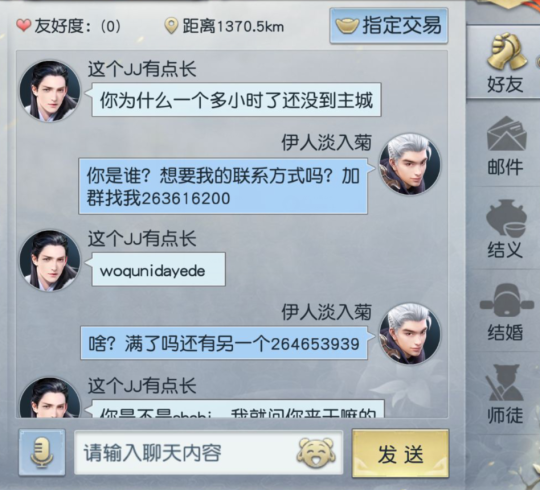
Task: Click second silver-haired avatar near 264653939 message
Action: [409, 333]
